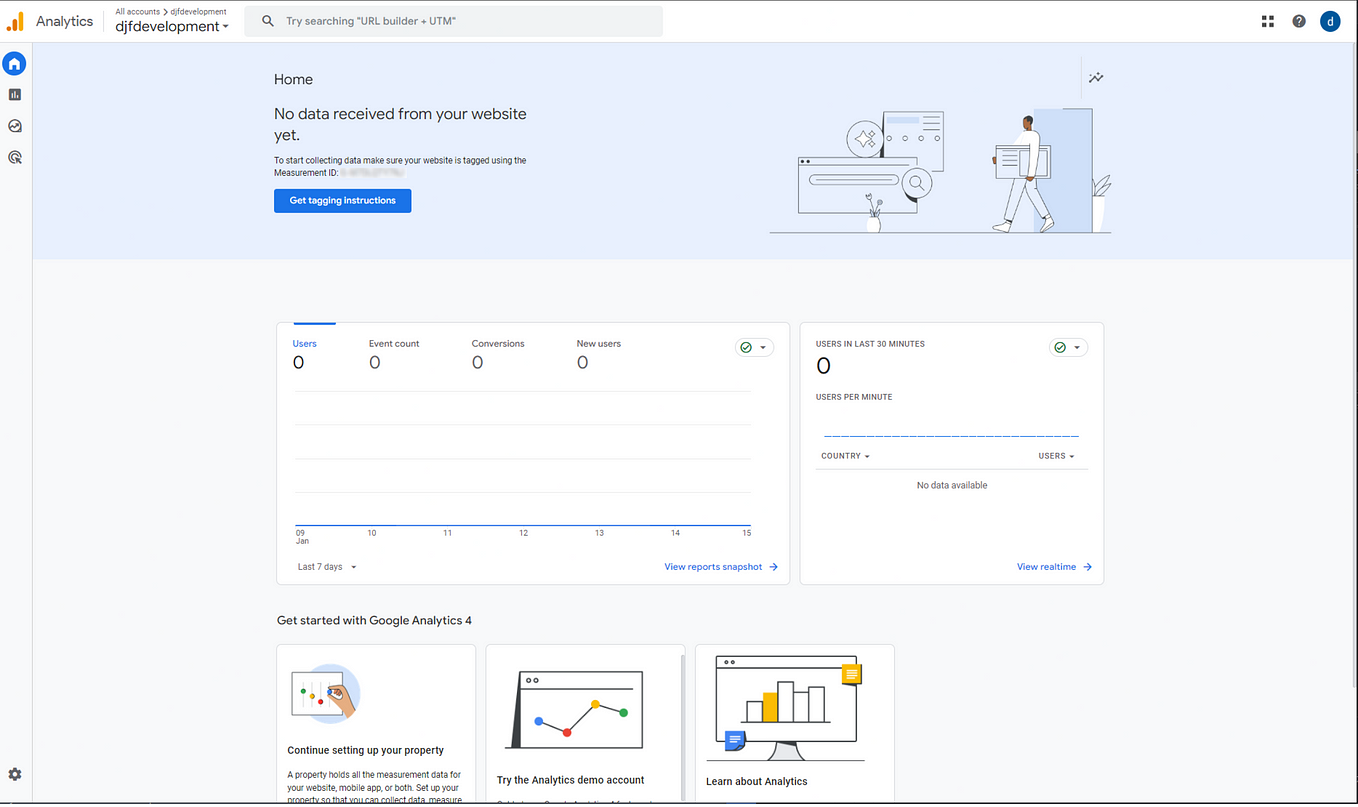
Task: Click arrow beside View reports snapshot
Action: [774, 567]
